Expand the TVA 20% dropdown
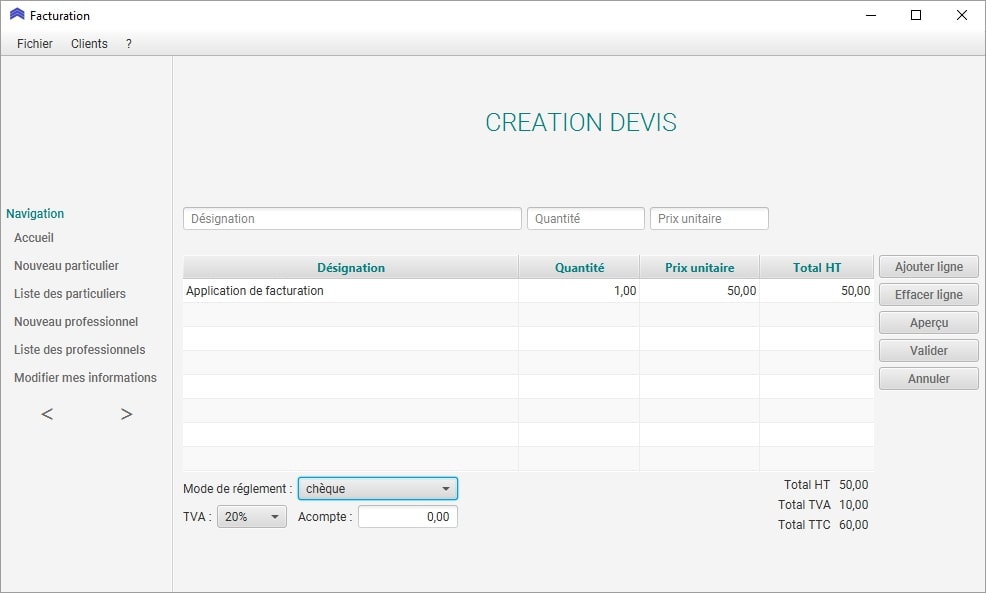 251,517
